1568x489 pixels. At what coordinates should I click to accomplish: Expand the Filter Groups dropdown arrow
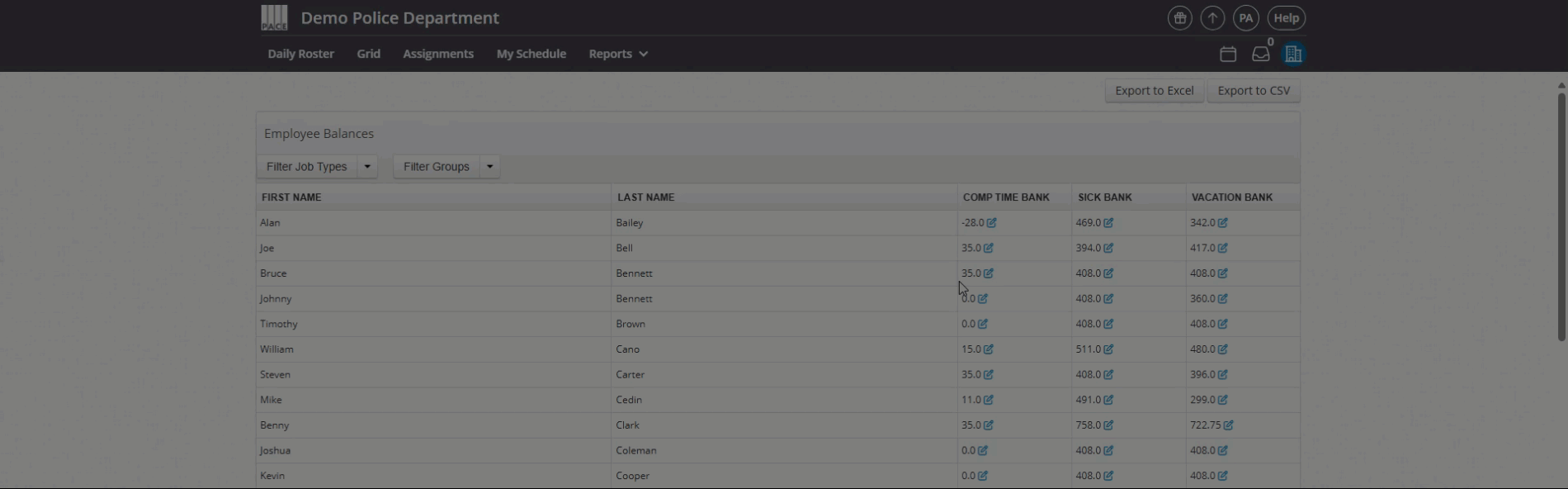click(489, 167)
